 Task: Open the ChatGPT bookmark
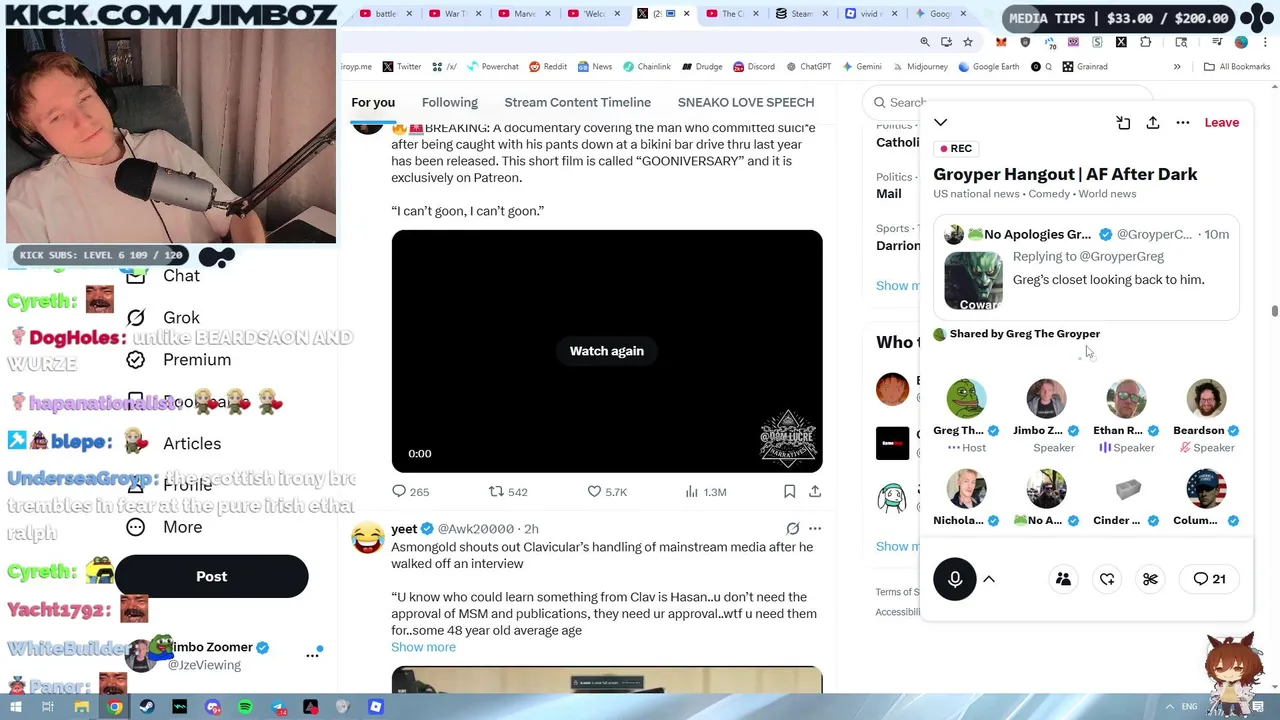[808, 67]
